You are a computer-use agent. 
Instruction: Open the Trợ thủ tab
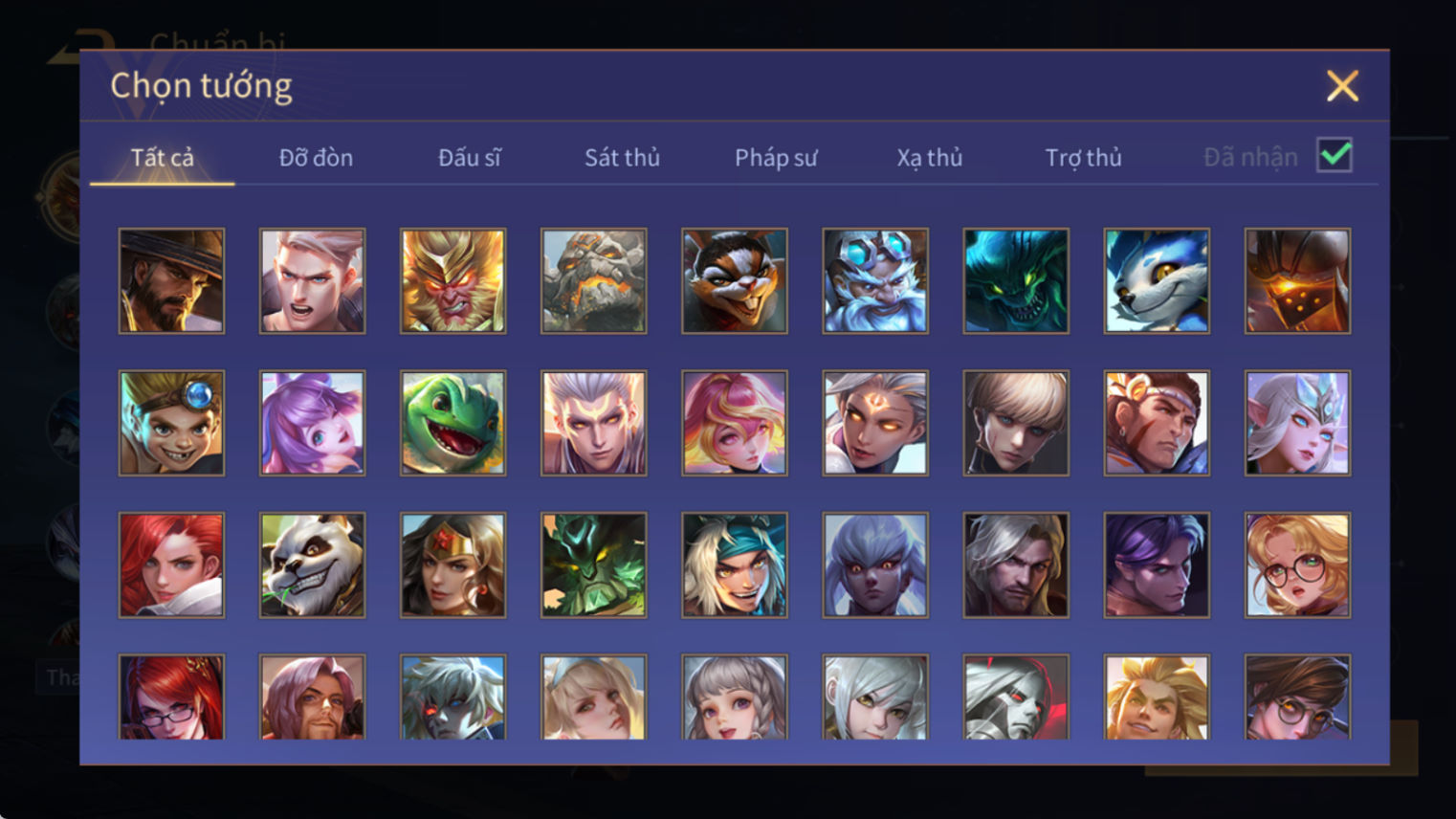point(1083,157)
